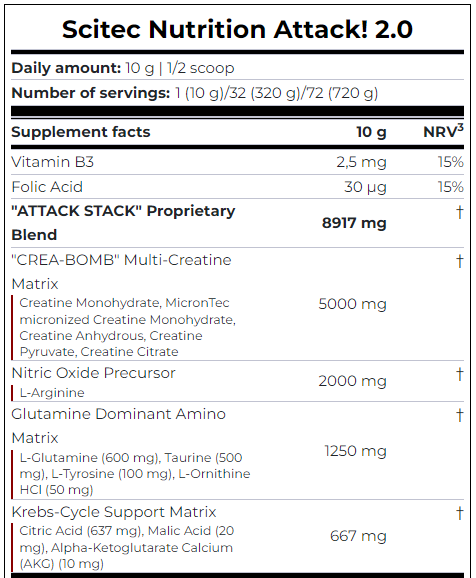This screenshot has width=476, height=578.
Task: Click the dagger symbol beside Nitric Oxide Precursor
Action: pos(459,374)
